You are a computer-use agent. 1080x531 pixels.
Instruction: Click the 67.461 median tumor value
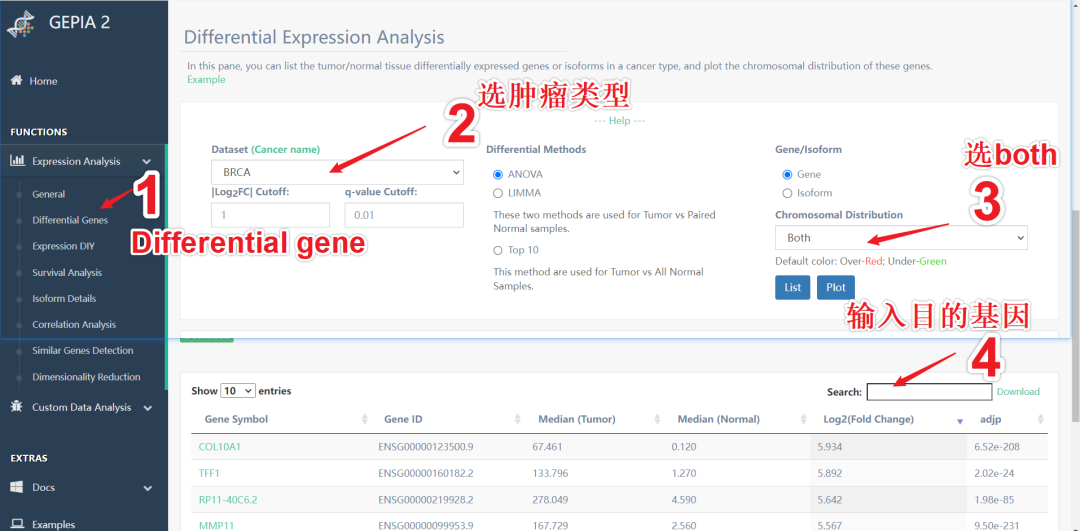547,447
